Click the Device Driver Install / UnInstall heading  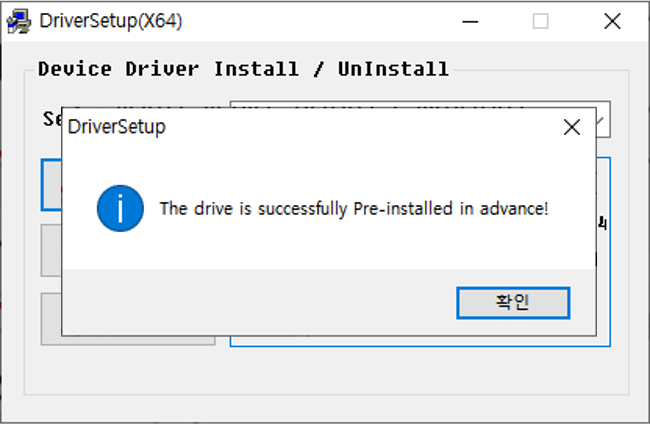point(243,69)
